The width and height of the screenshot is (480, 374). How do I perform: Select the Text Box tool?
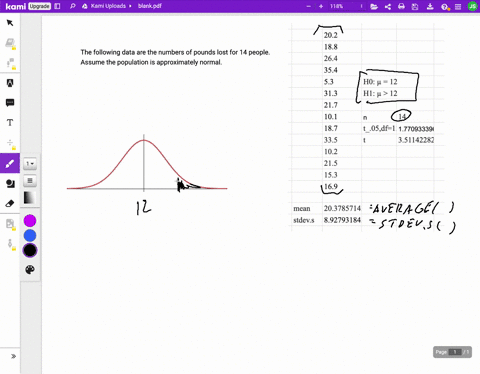[10, 123]
